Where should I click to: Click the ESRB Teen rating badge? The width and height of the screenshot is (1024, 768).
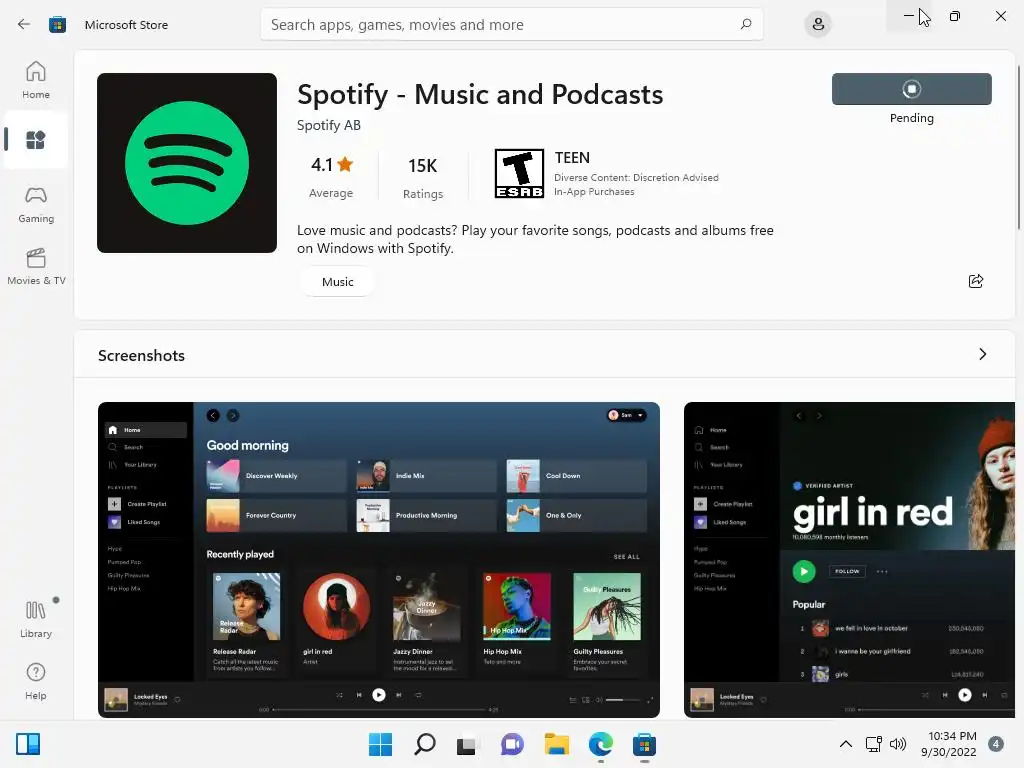coord(519,174)
